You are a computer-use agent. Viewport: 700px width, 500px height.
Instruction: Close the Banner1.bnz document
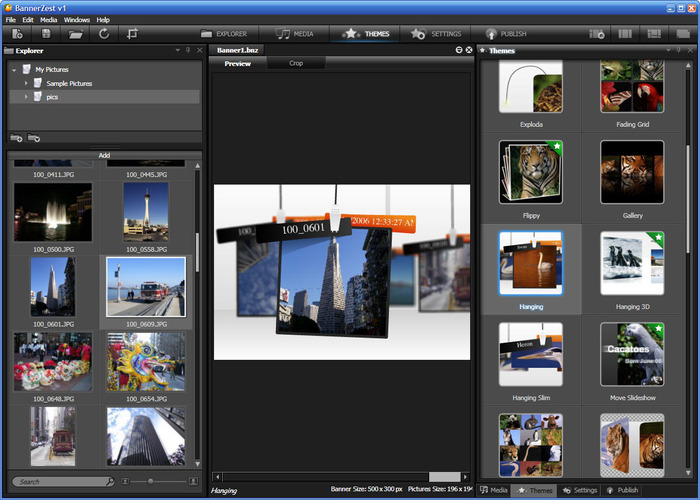469,50
